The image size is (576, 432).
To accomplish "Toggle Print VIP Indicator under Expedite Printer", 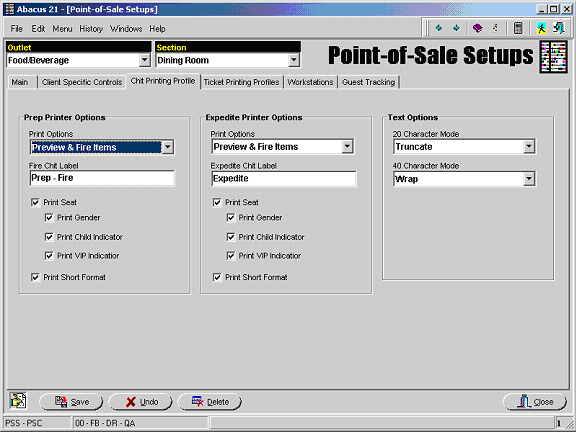I will 231,256.
